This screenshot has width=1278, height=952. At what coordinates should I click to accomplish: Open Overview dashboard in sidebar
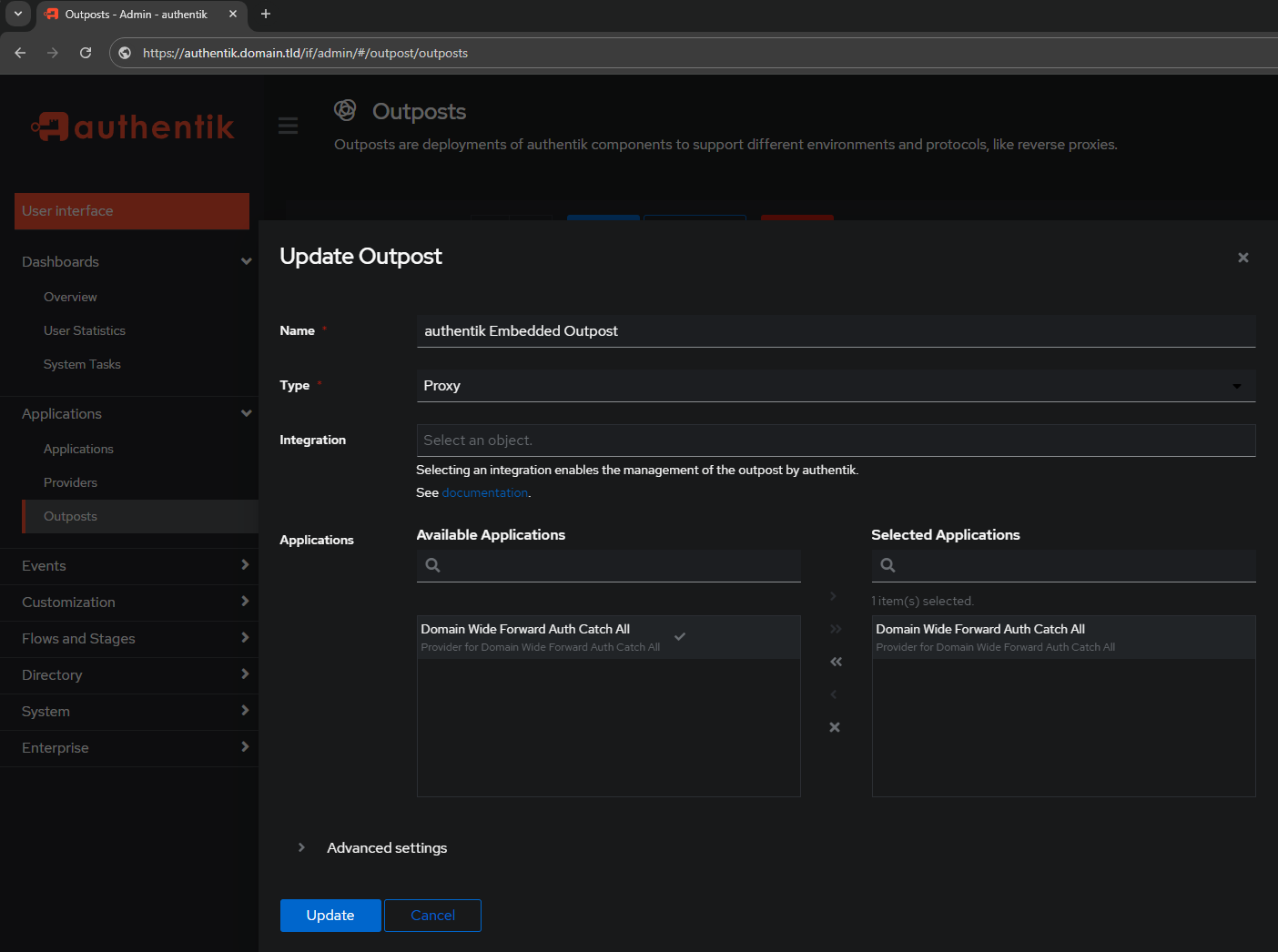click(x=70, y=297)
